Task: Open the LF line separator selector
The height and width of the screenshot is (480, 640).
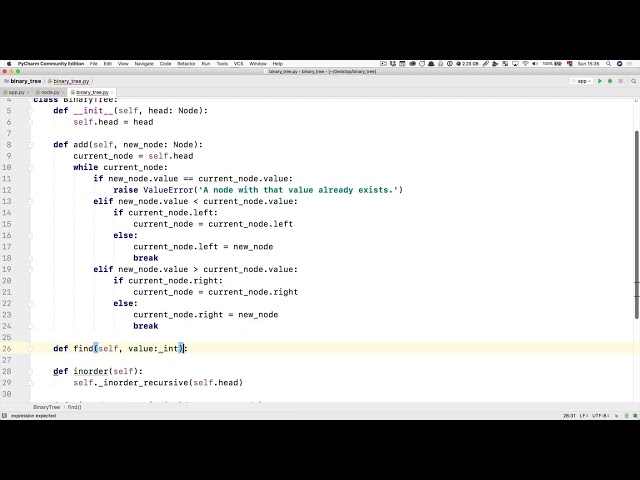Action: click(584, 416)
